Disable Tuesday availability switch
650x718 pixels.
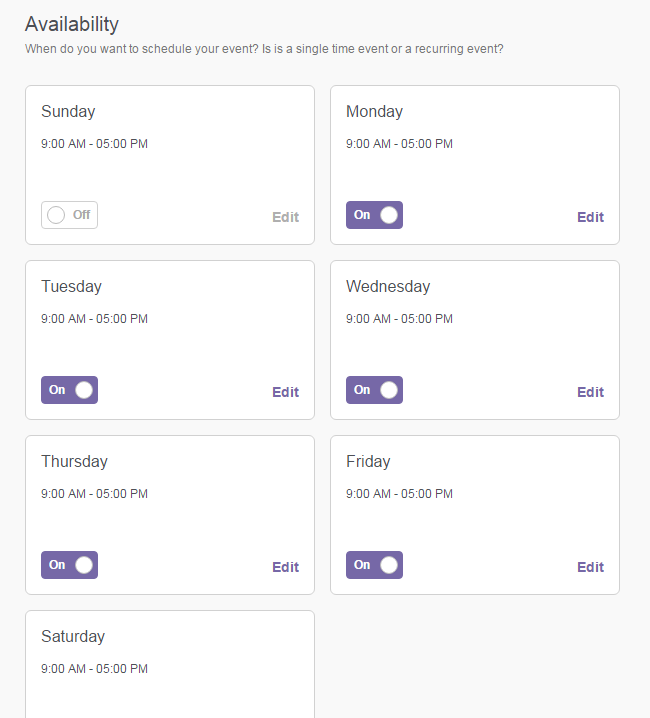tap(69, 390)
